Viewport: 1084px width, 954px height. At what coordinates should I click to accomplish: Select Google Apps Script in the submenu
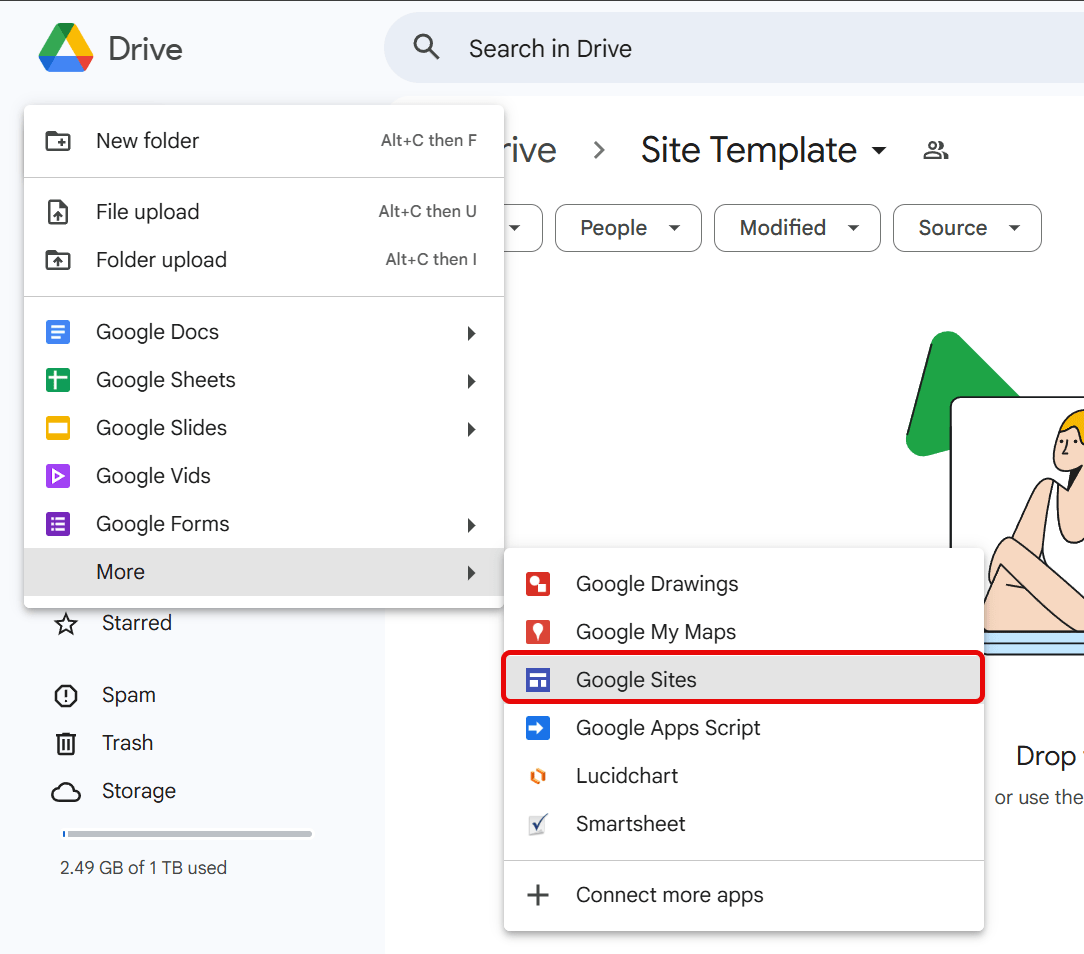click(x=743, y=728)
